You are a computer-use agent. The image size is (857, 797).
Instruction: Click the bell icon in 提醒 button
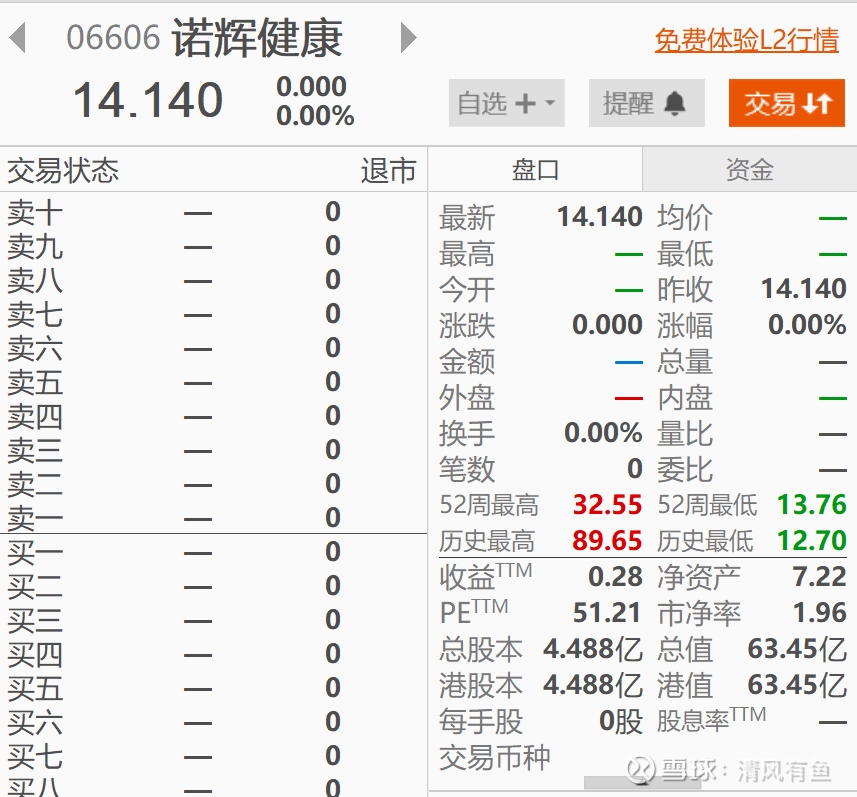pyautogui.click(x=674, y=103)
